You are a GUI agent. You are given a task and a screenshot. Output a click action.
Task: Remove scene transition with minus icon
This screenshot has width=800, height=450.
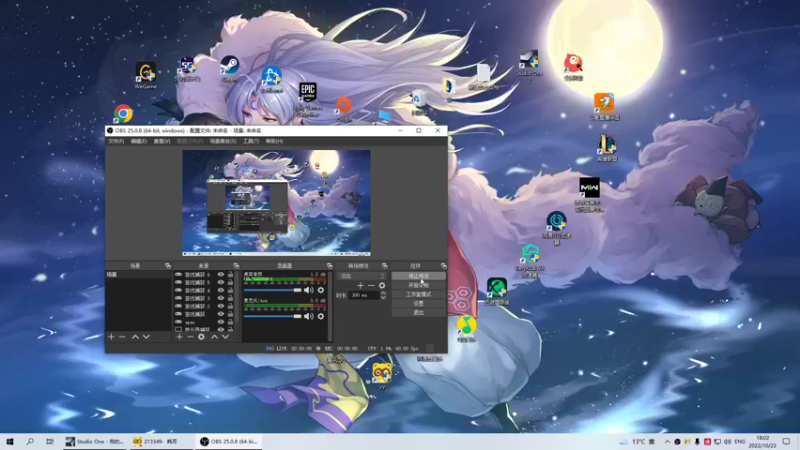click(371, 286)
